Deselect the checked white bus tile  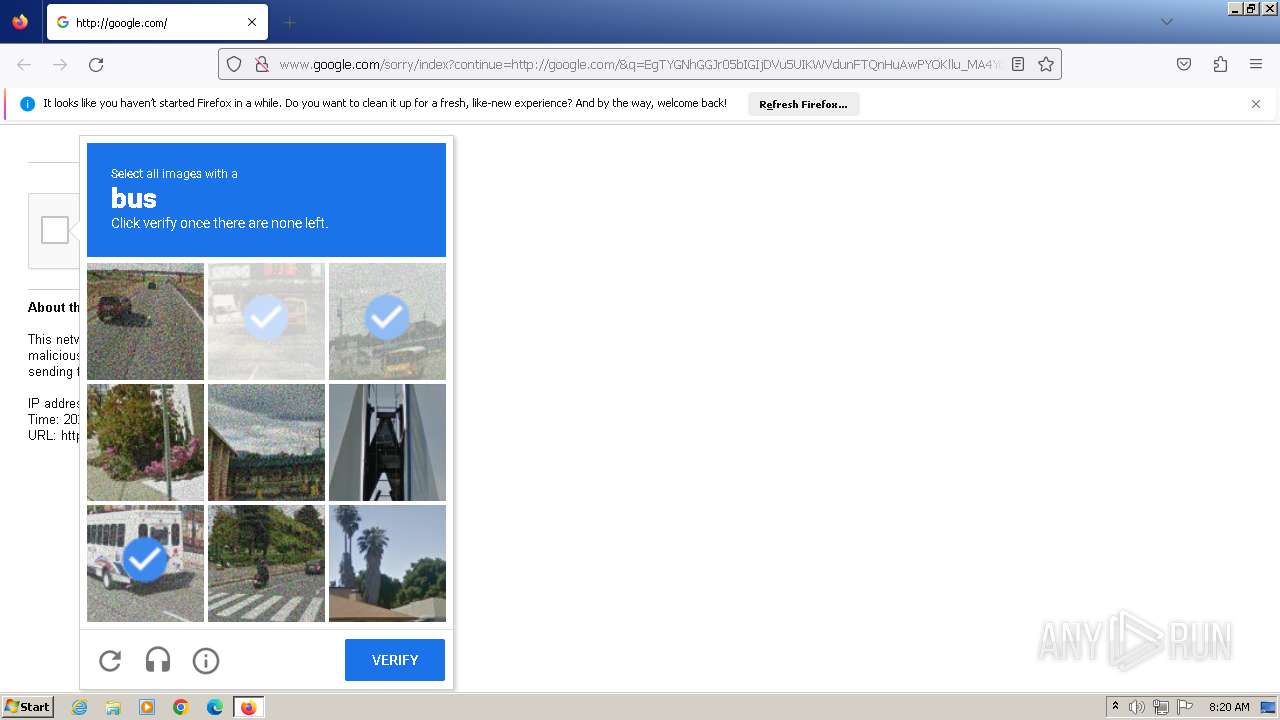pos(145,563)
